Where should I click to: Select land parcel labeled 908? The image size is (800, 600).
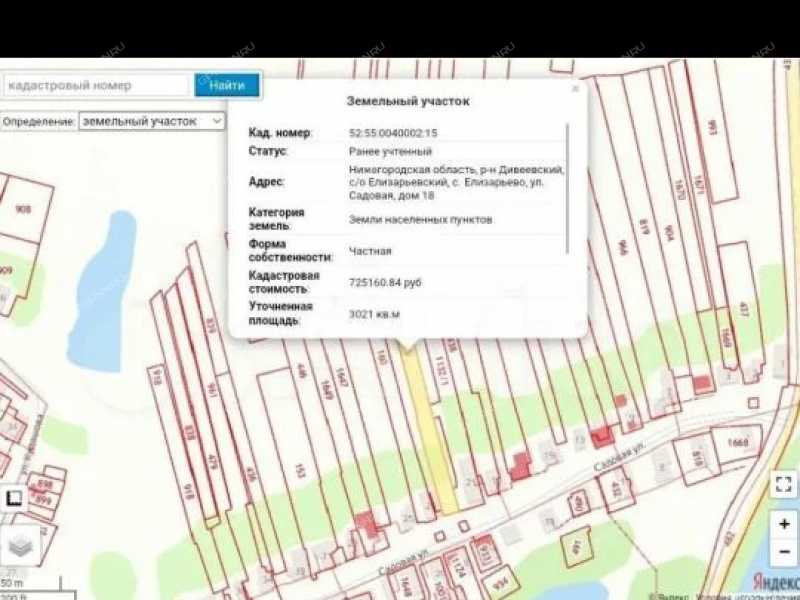point(22,210)
